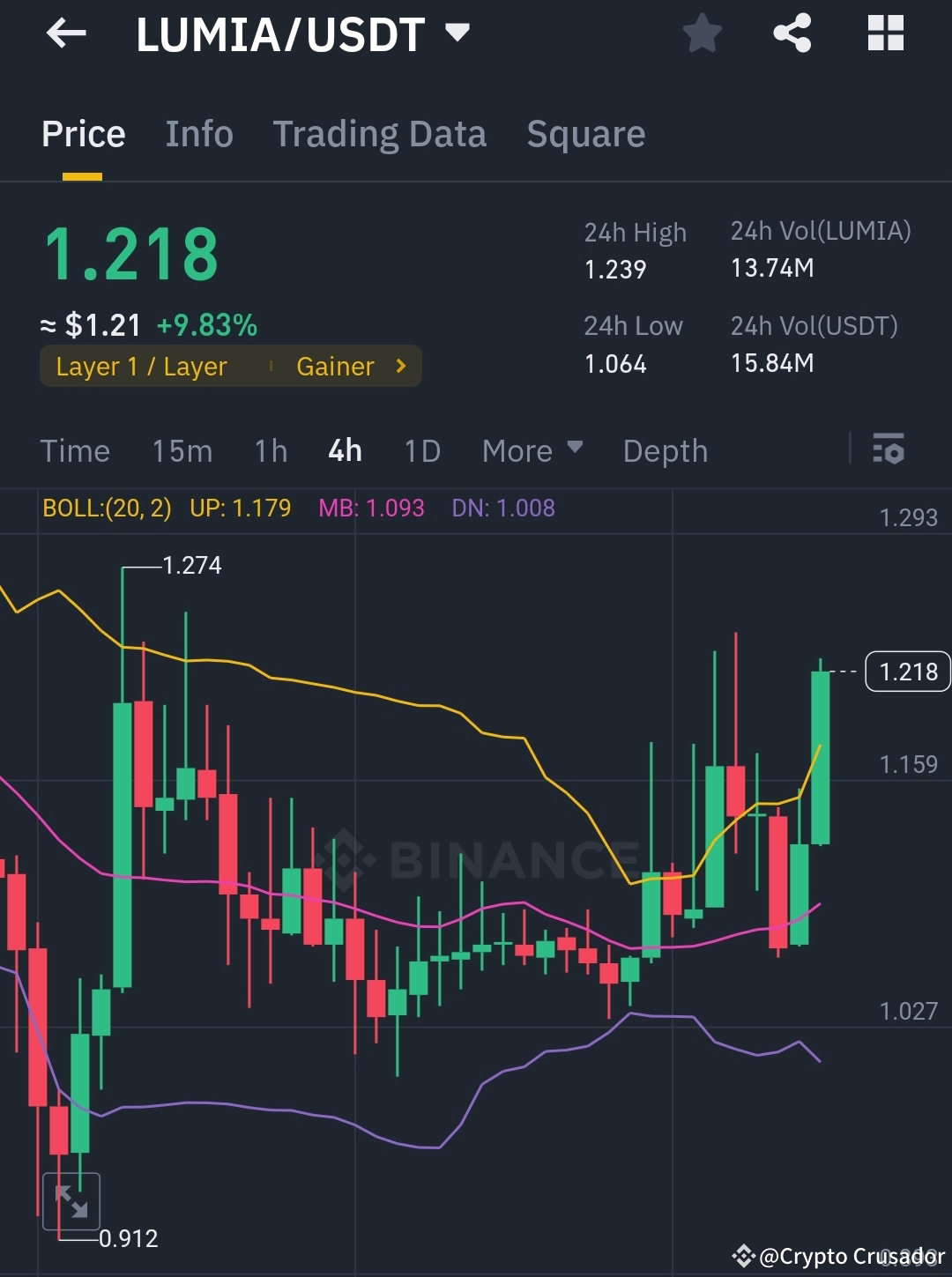Click the back arrow to exit chart
Screen dimensions: 952x1277
[66, 33]
